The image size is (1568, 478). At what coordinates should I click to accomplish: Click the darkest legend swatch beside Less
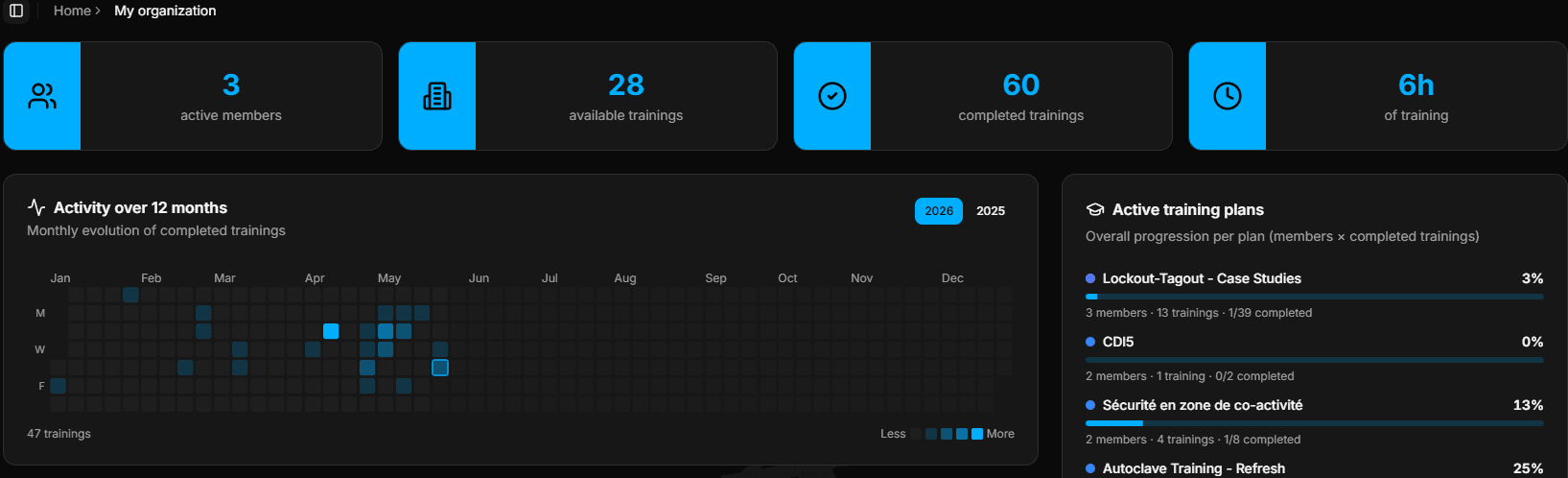[916, 434]
